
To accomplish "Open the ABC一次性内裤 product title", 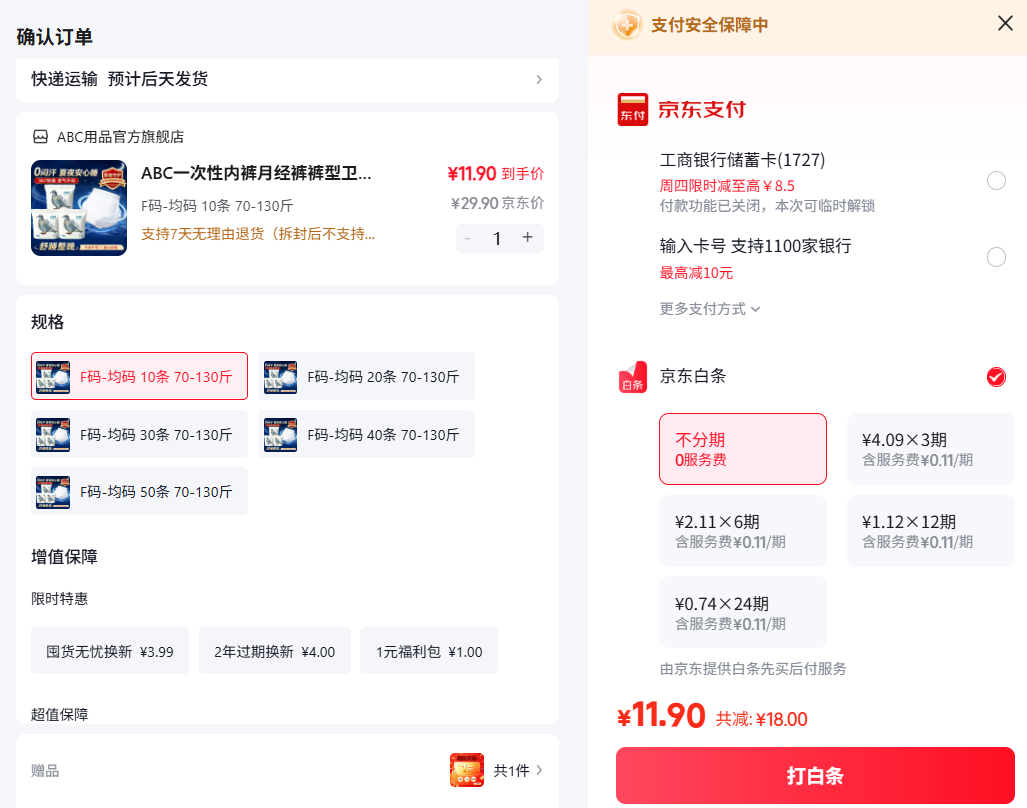I will click(256, 174).
